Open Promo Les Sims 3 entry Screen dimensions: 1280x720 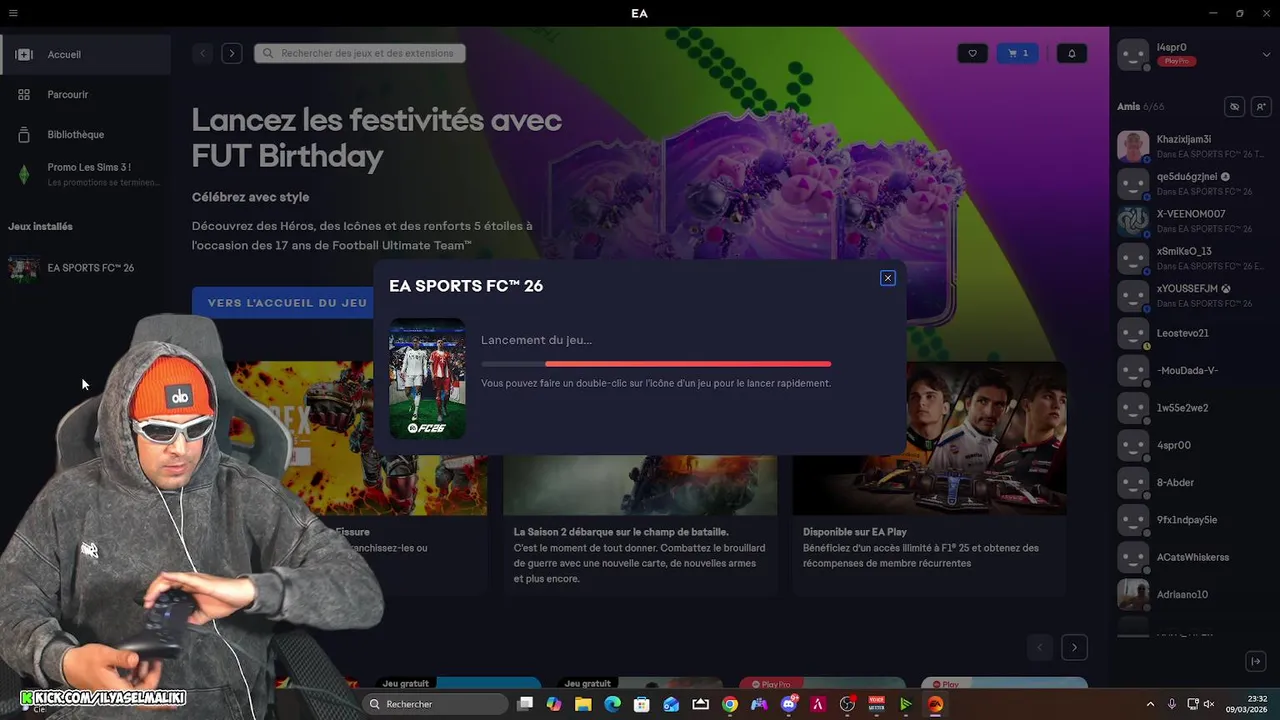click(x=86, y=174)
